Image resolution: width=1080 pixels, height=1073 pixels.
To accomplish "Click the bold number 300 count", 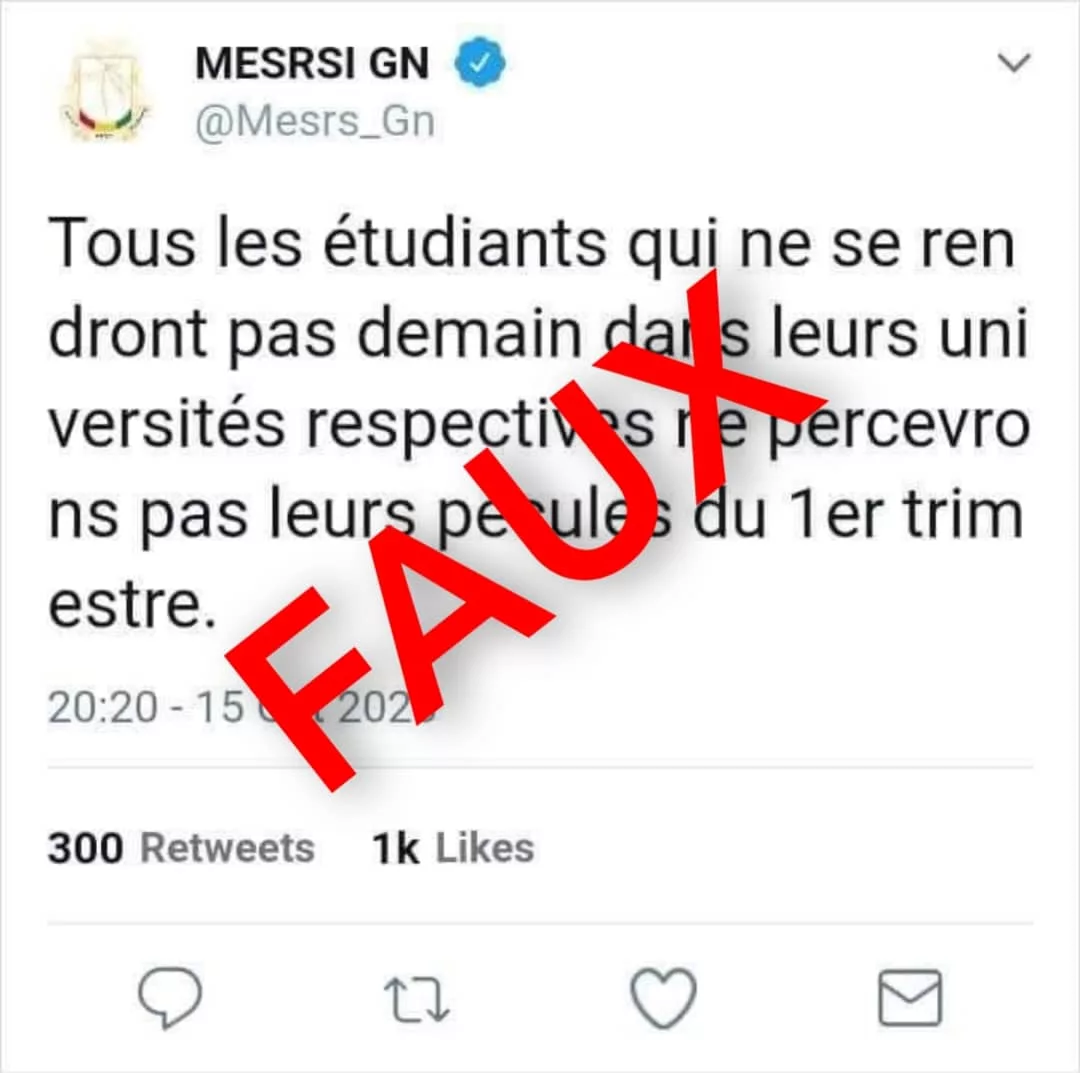I will [85, 848].
